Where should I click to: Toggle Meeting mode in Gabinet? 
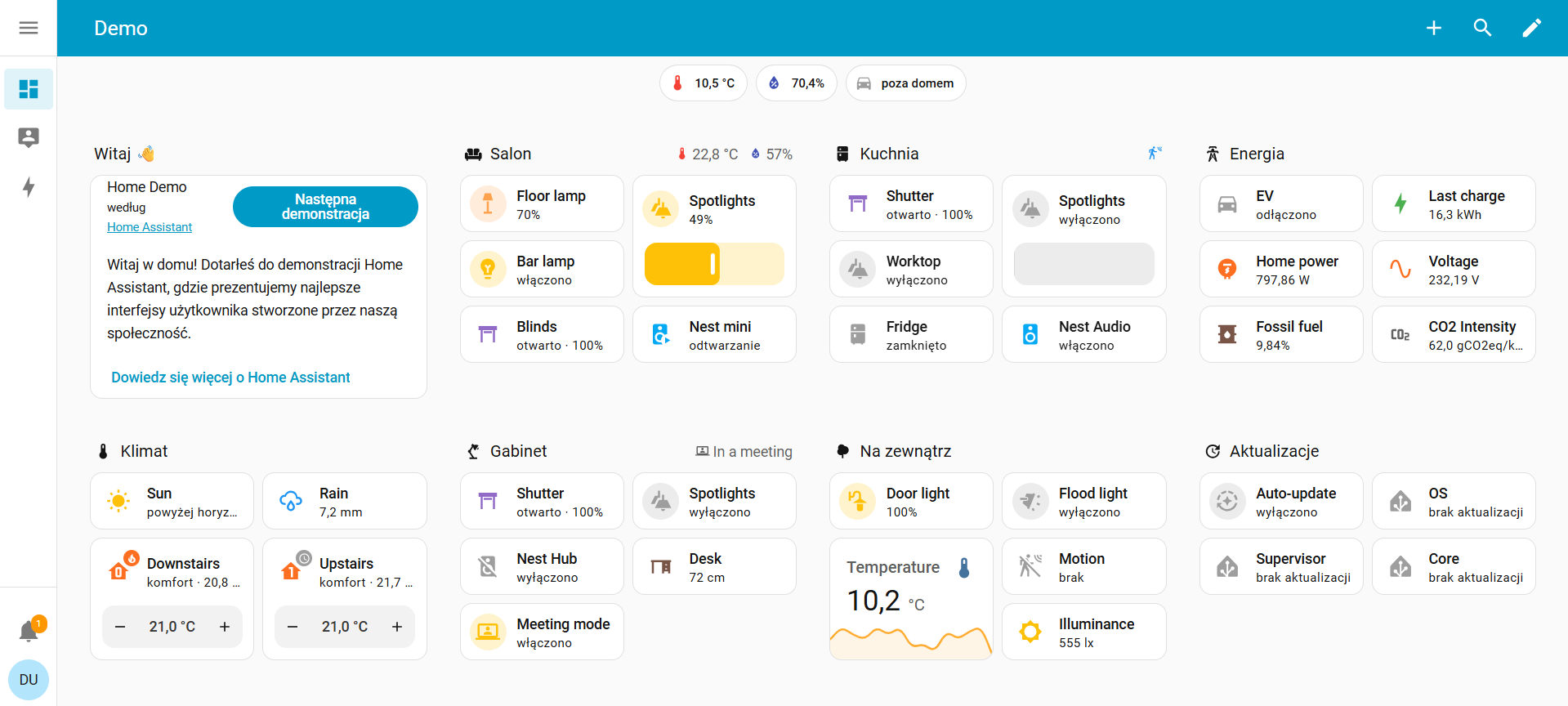point(488,632)
